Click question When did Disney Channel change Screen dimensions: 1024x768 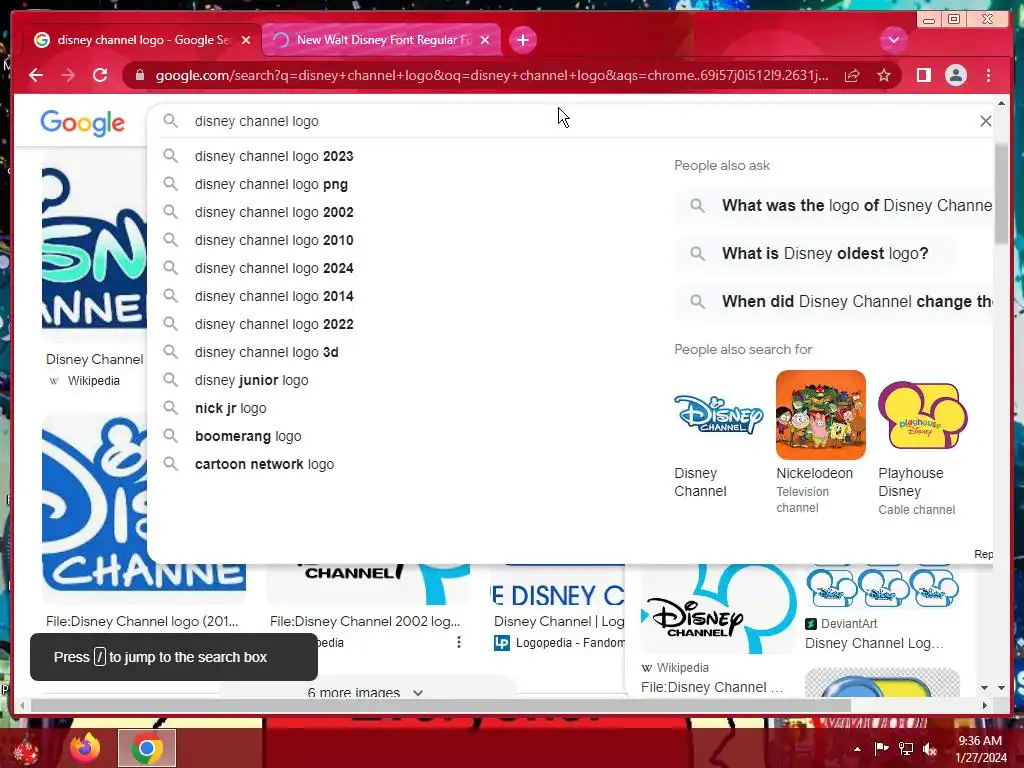point(835,302)
